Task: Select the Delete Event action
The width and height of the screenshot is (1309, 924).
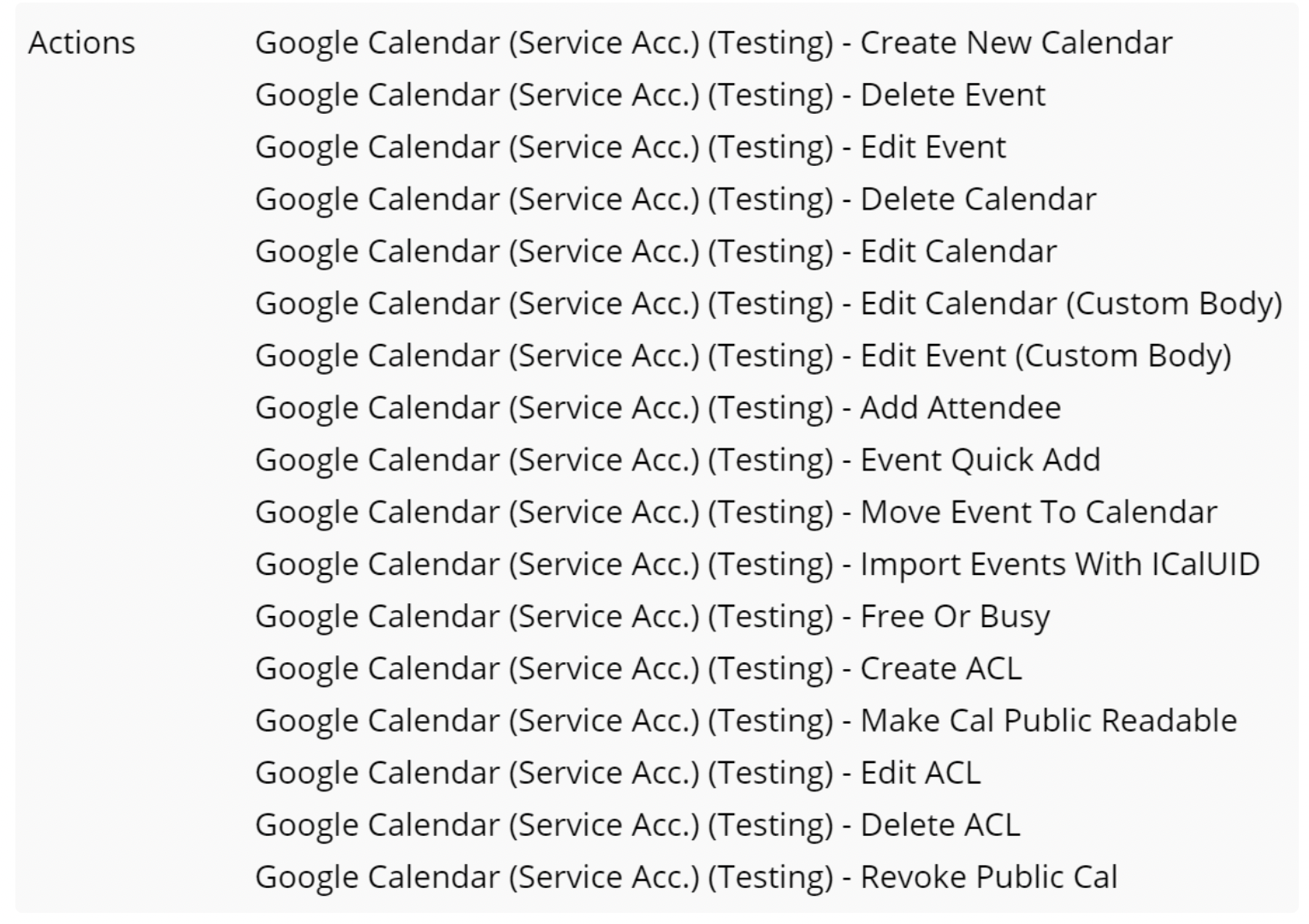Action: coord(650,95)
